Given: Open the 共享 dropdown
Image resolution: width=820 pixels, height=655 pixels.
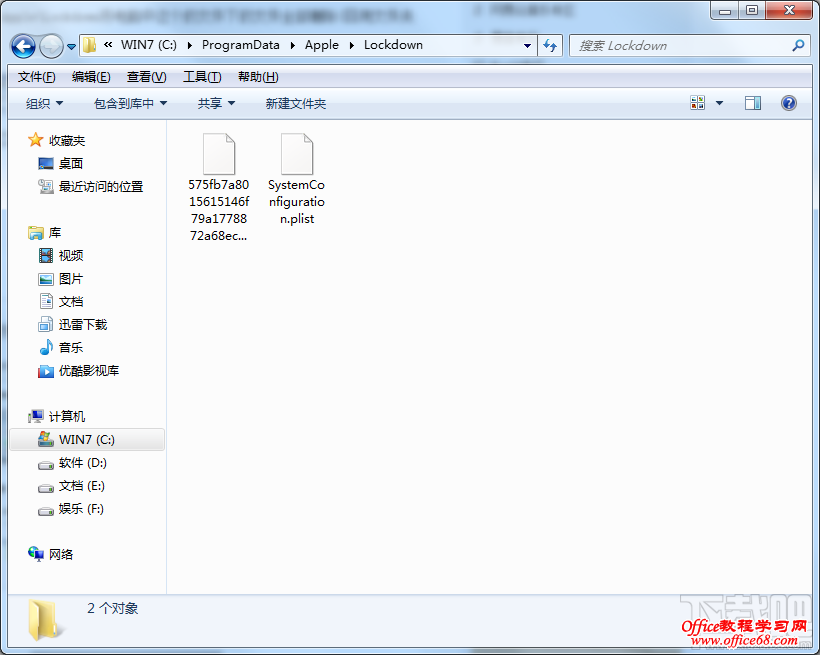Looking at the screenshot, I should pyautogui.click(x=216, y=104).
